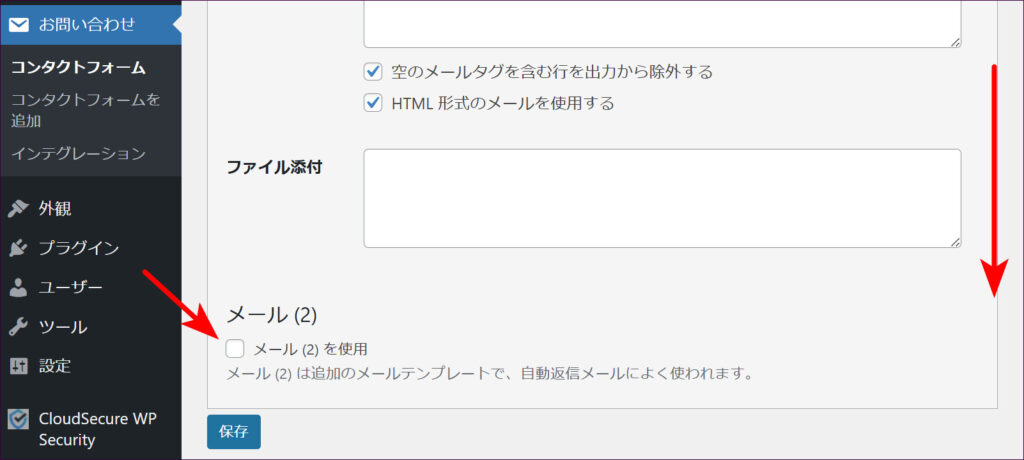The height and width of the screenshot is (460, 1024).
Task: Click the envelope icon beside お問い合わせ
Action: click(19, 24)
